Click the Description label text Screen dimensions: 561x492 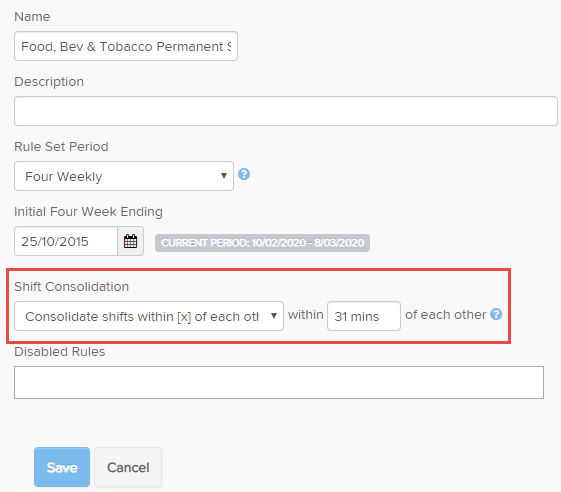pos(49,82)
